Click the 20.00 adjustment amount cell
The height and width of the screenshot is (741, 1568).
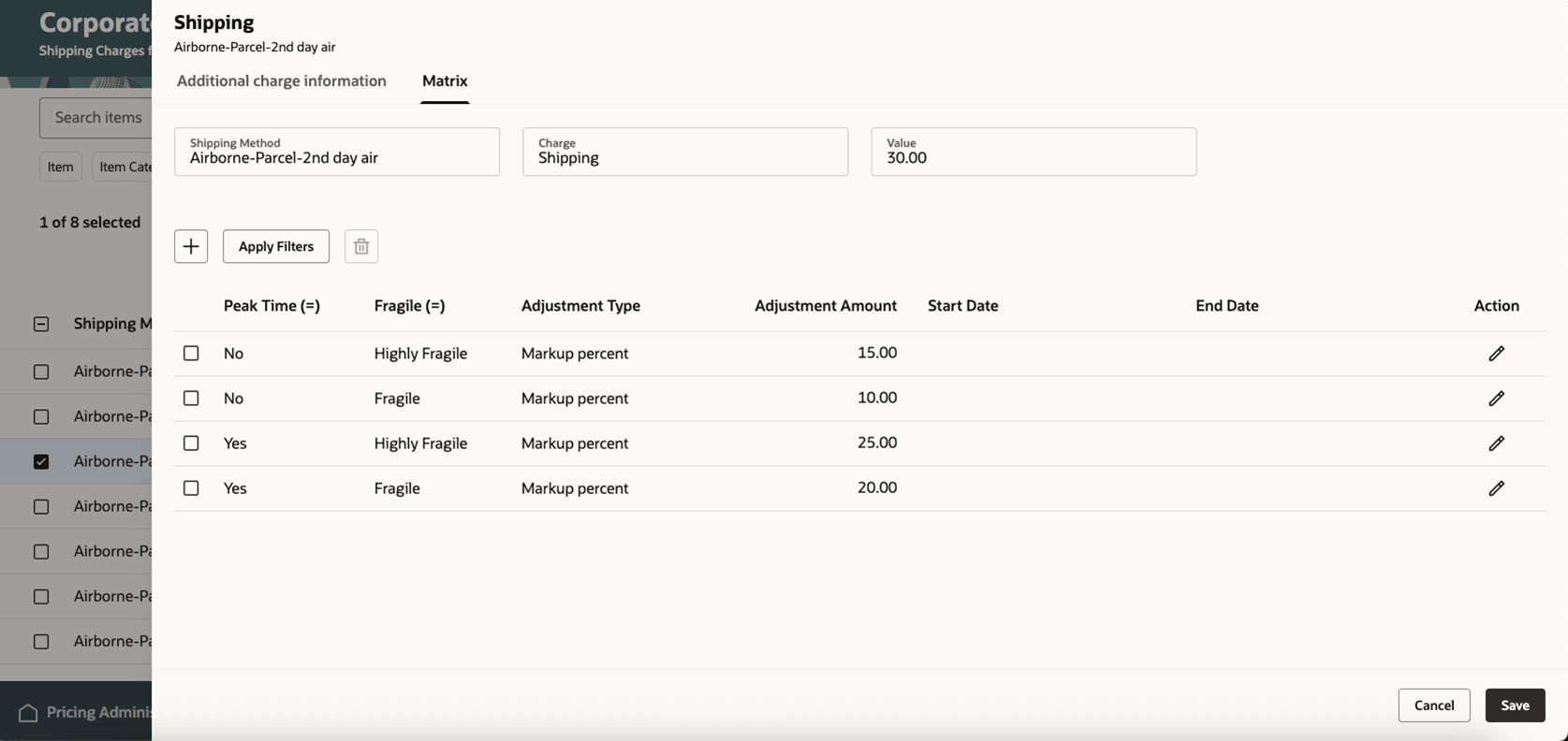coord(877,487)
